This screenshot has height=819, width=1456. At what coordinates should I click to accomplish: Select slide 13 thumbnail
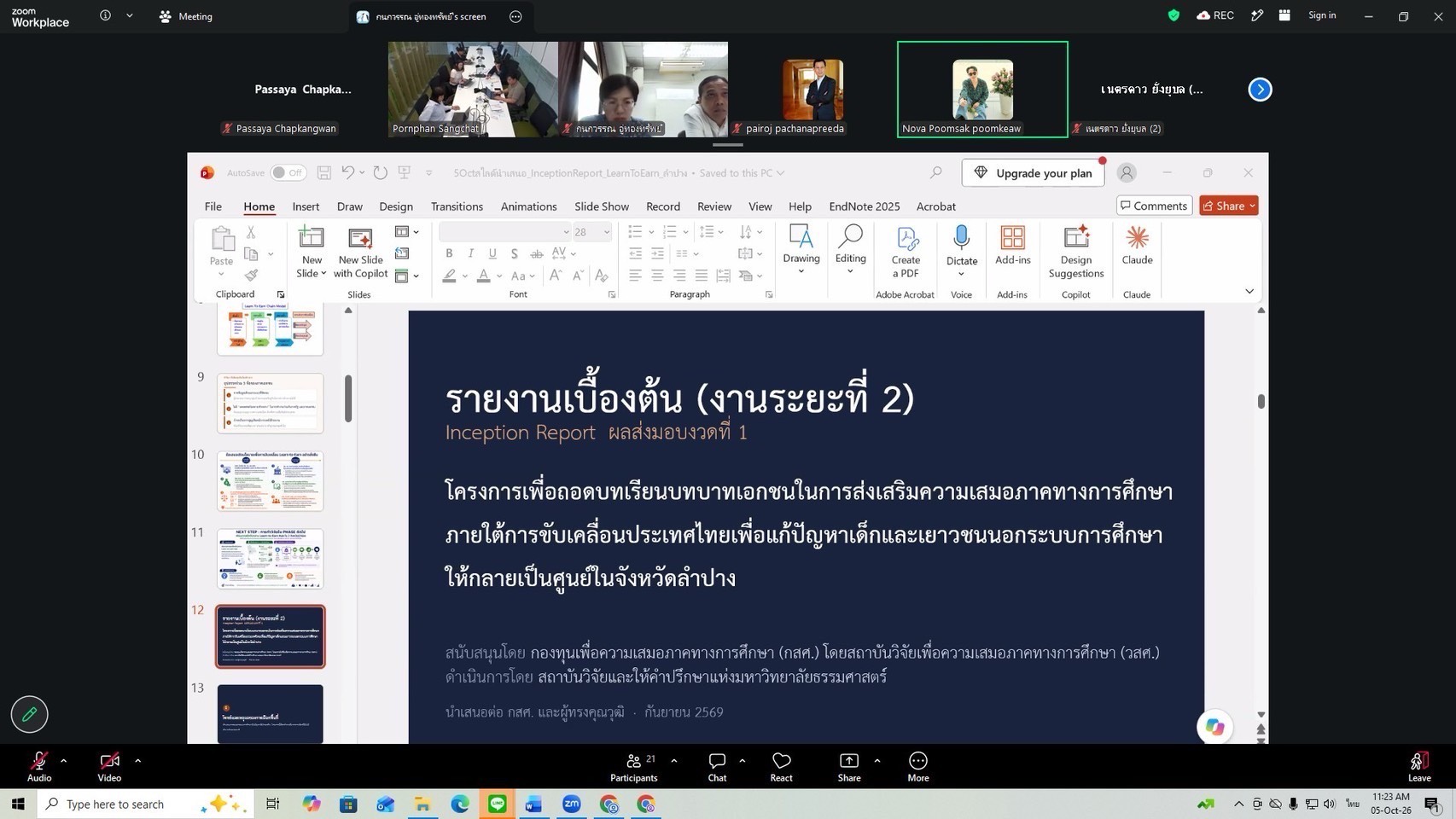271,713
